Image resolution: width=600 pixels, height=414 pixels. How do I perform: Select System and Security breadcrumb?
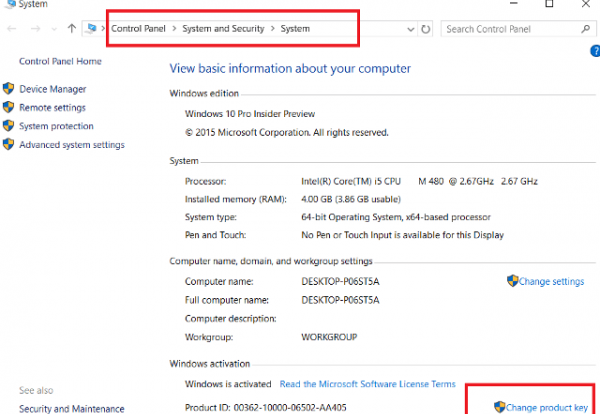(x=223, y=29)
